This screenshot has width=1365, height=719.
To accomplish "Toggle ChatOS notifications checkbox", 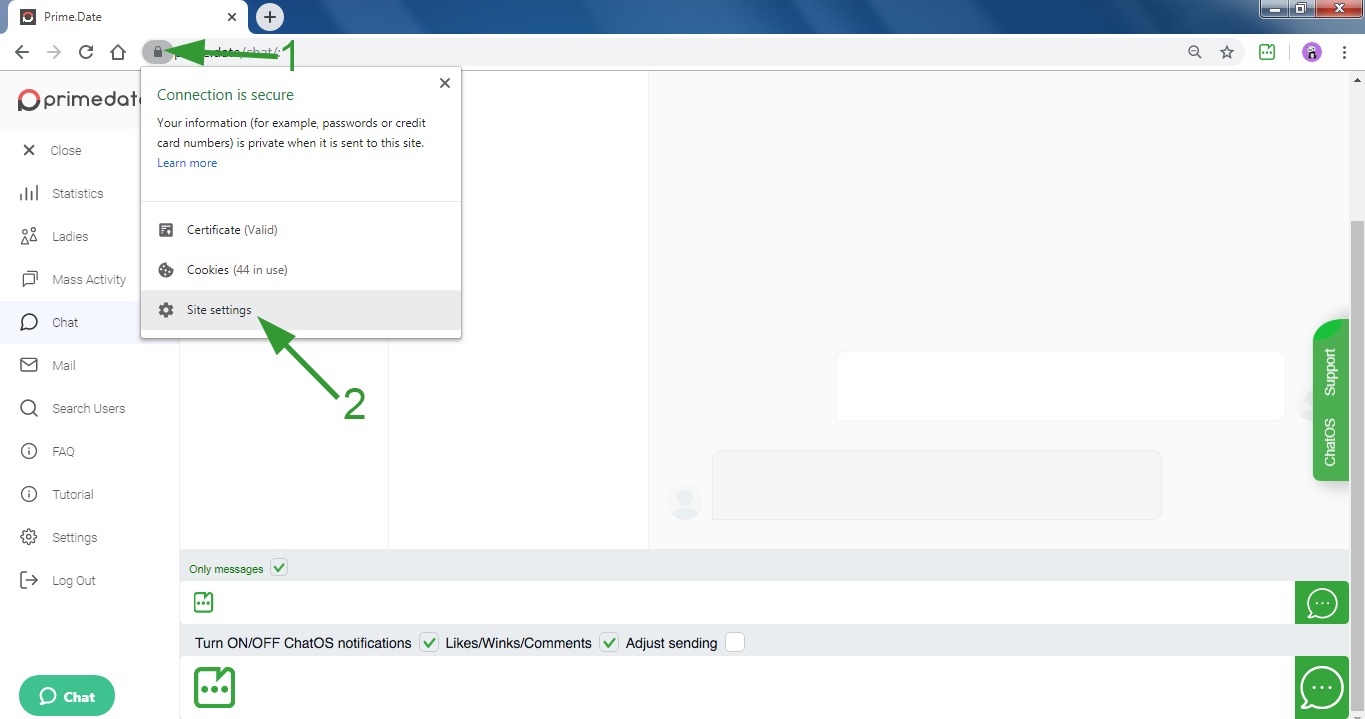I will click(429, 642).
